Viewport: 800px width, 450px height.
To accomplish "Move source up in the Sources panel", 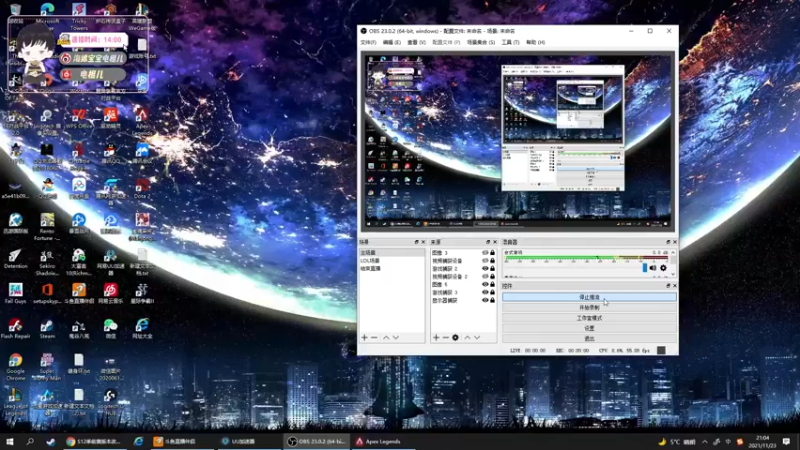I will 467,337.
